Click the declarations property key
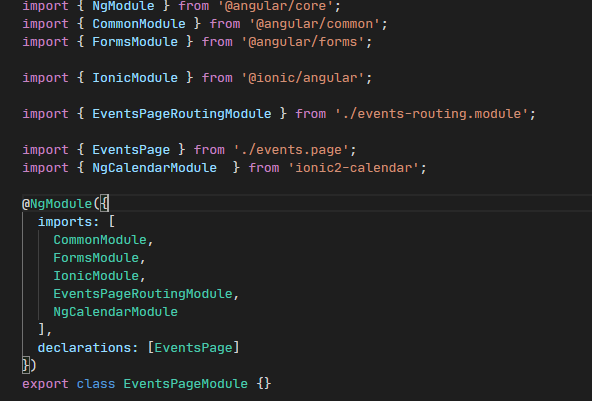This screenshot has height=401, width=592. (x=84, y=348)
